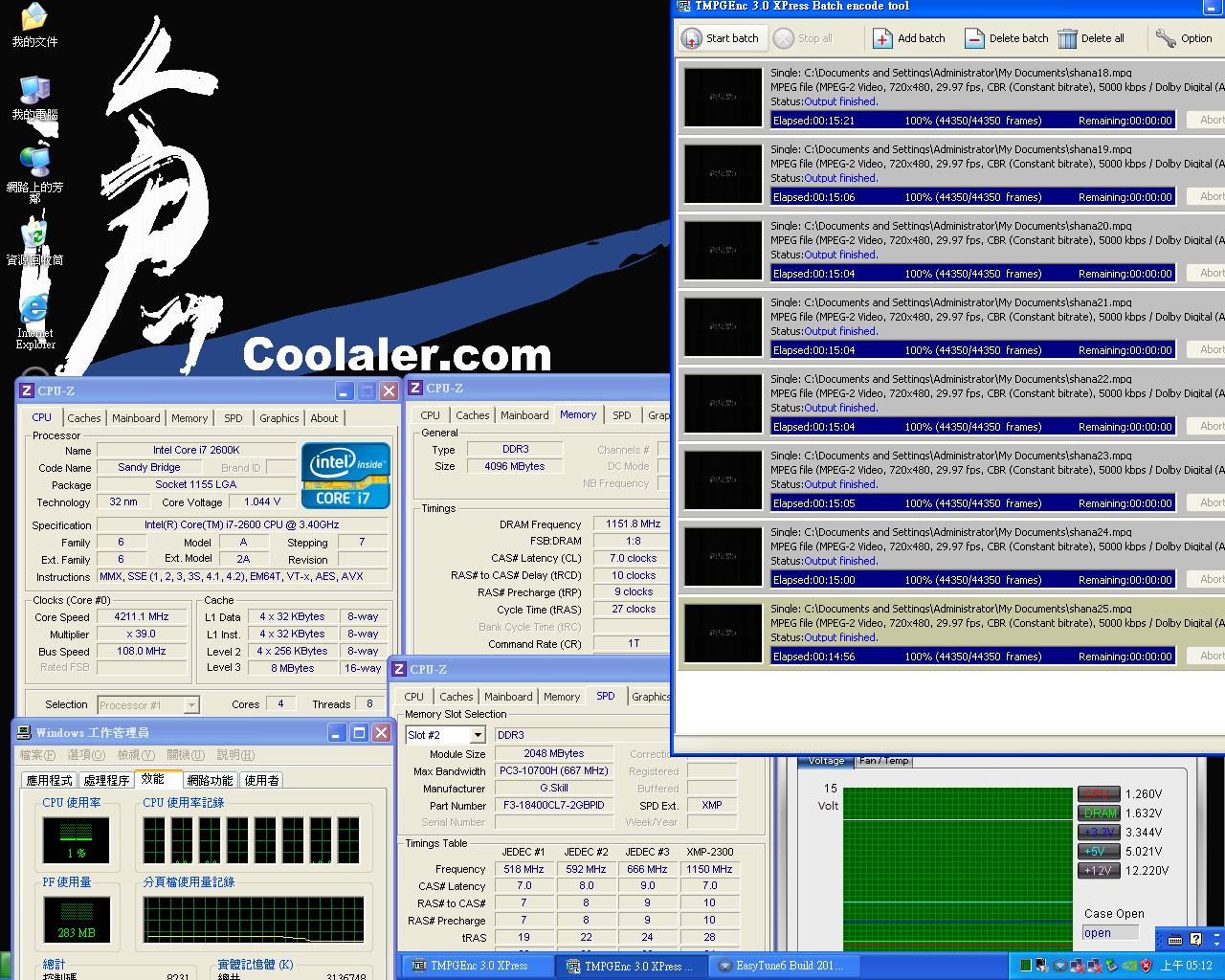Click the Intel Core i7 logo in CPU-Z

(345, 475)
